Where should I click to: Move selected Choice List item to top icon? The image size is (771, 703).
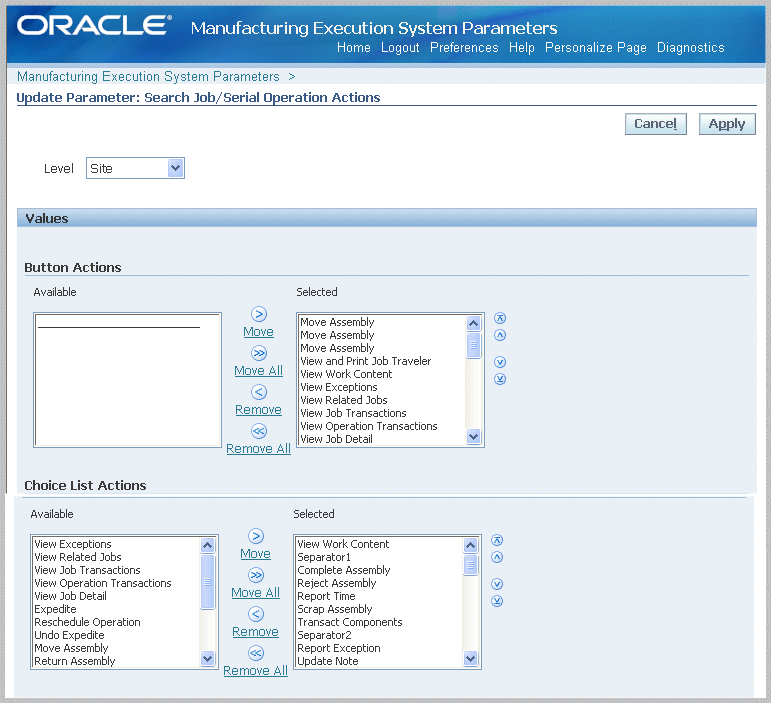[497, 540]
